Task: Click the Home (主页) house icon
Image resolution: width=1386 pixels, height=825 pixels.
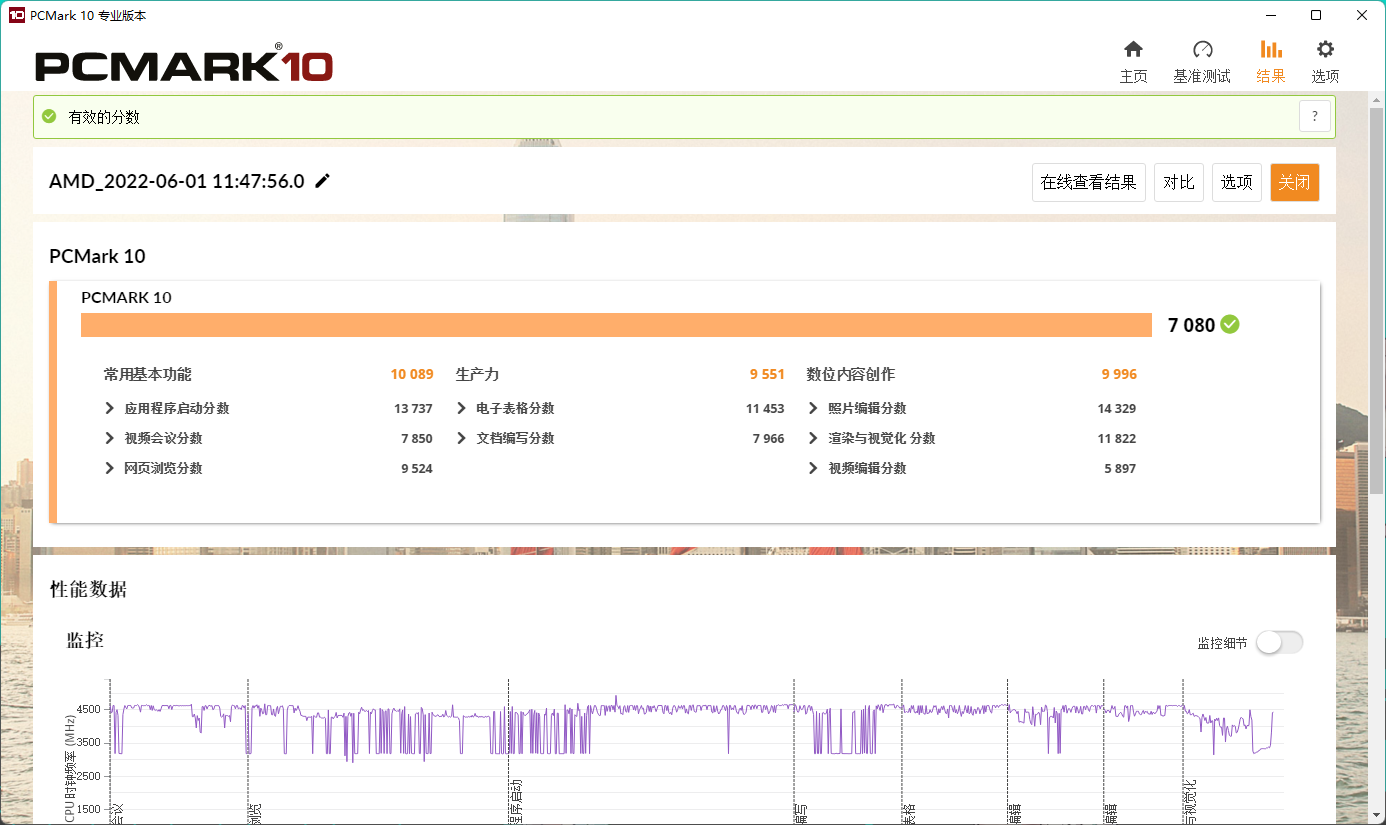Action: tap(1133, 50)
